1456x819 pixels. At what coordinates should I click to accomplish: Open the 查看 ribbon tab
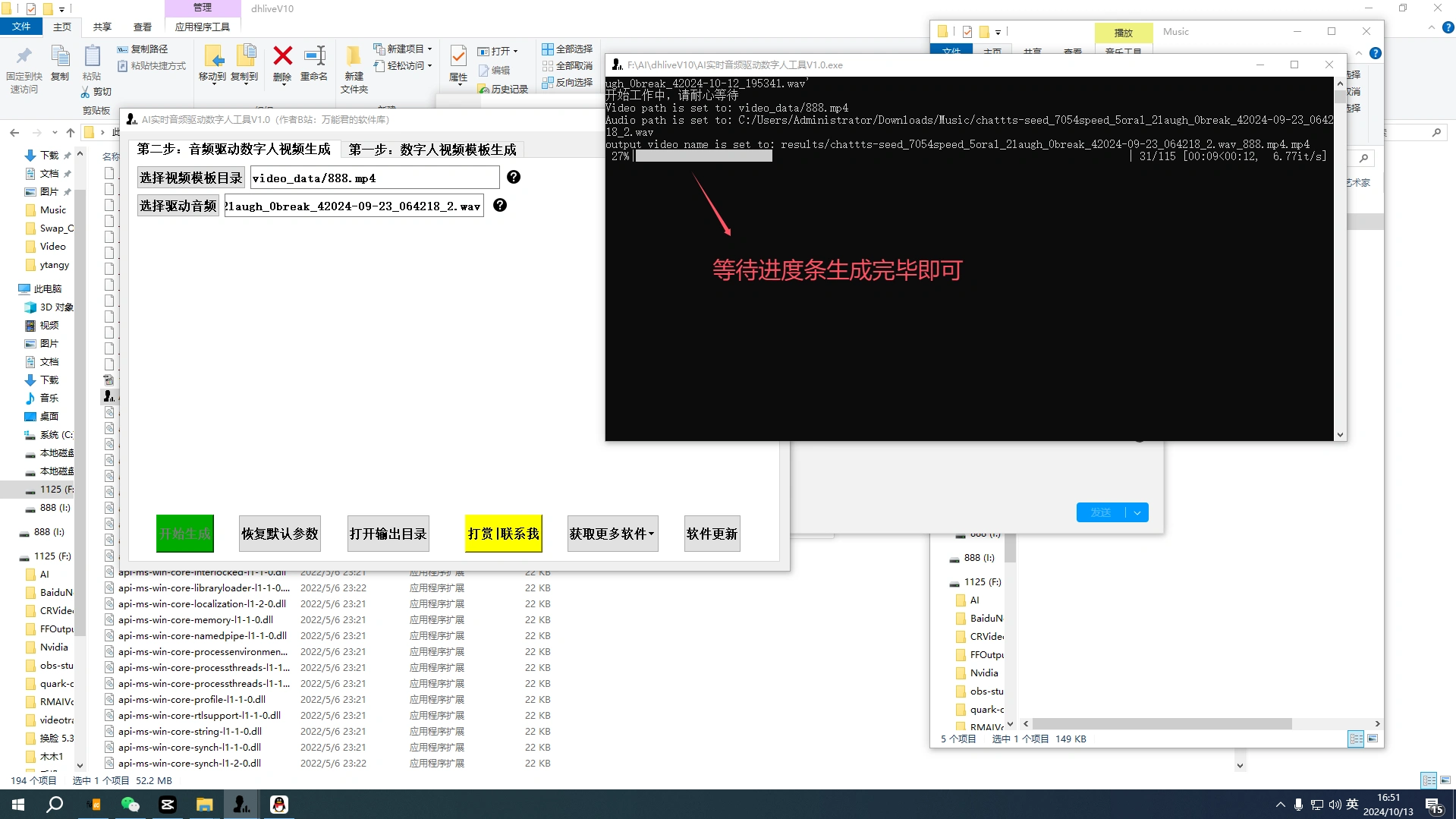click(143, 27)
